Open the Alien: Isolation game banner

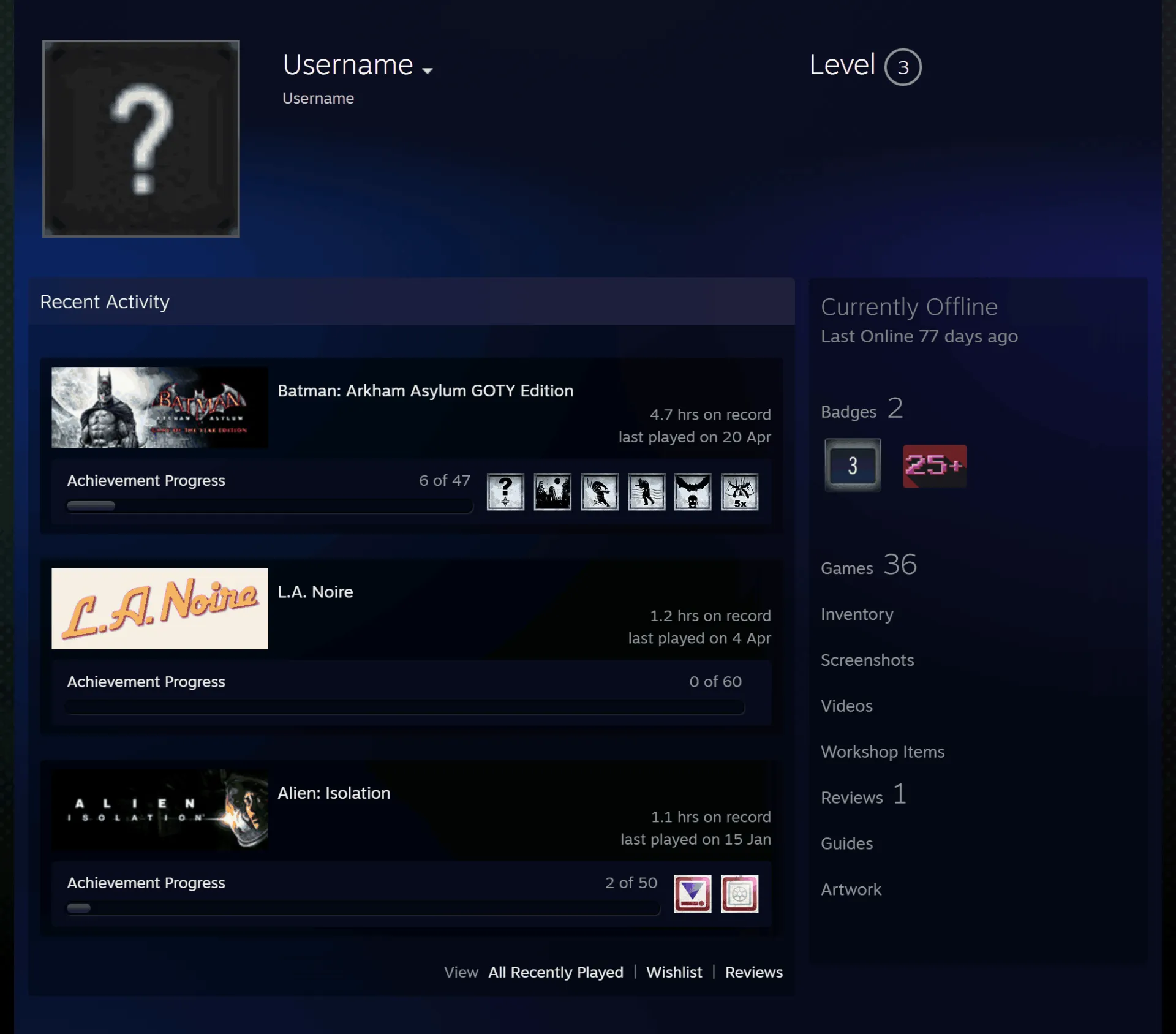click(x=160, y=810)
